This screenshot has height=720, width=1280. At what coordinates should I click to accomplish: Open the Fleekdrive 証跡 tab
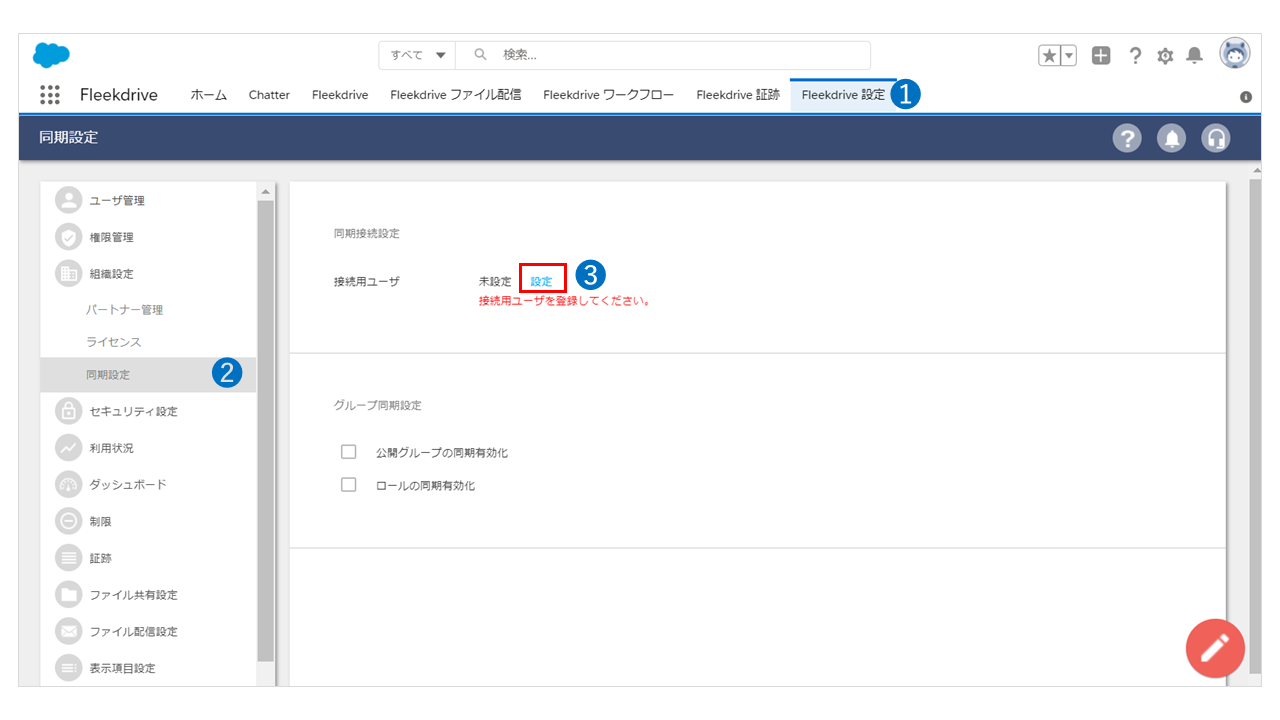pyautogui.click(x=738, y=95)
